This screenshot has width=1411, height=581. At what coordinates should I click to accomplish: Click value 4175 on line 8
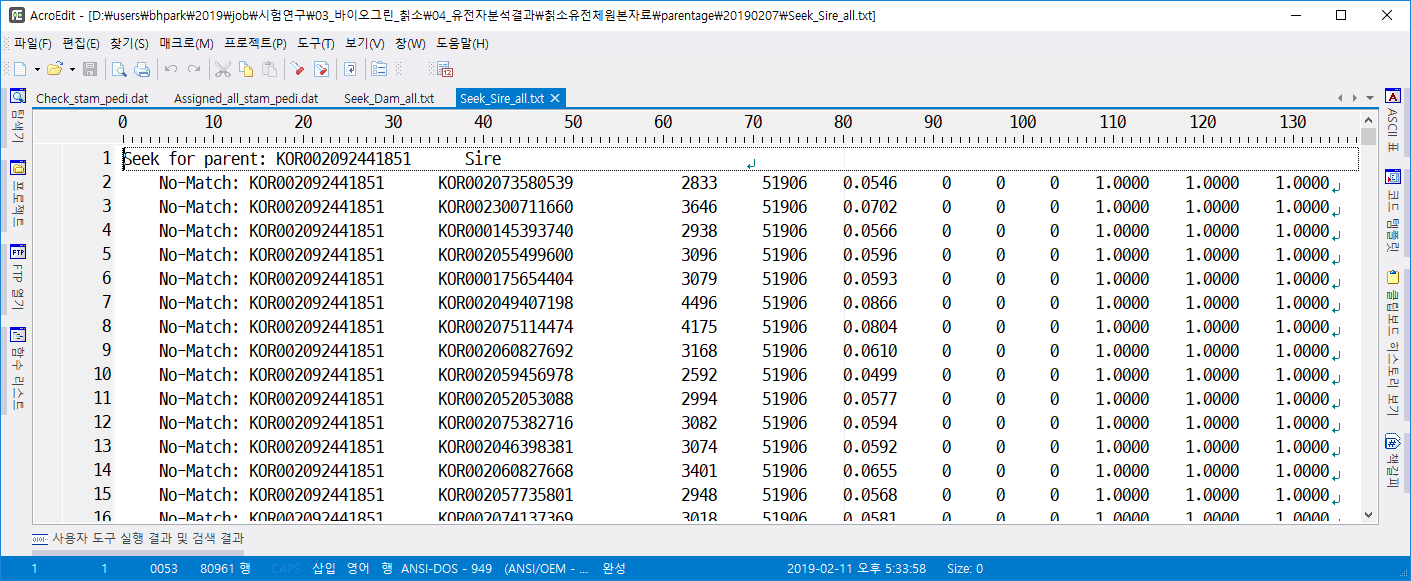point(699,327)
